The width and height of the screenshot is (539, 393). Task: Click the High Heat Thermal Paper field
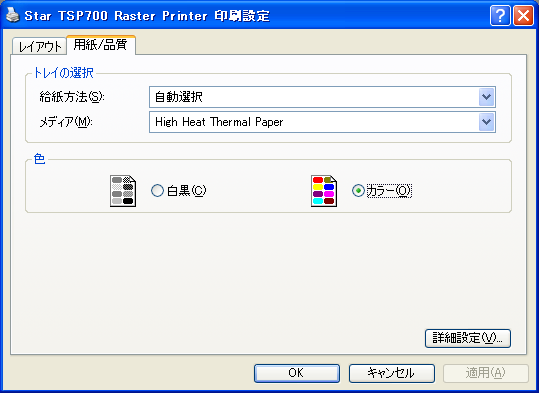click(322, 122)
